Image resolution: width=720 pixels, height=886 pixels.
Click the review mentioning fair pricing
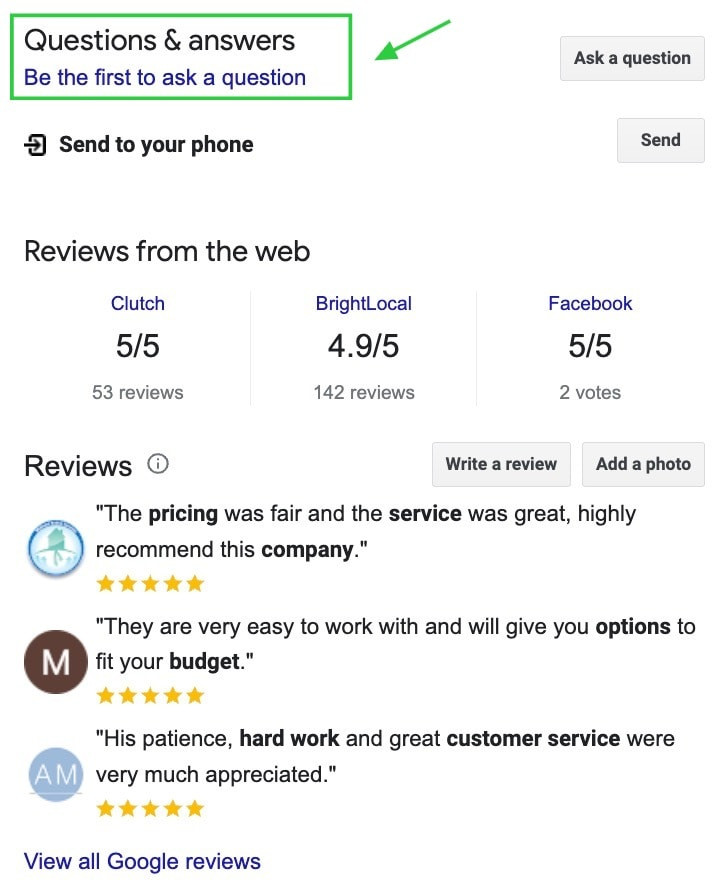pos(366,532)
